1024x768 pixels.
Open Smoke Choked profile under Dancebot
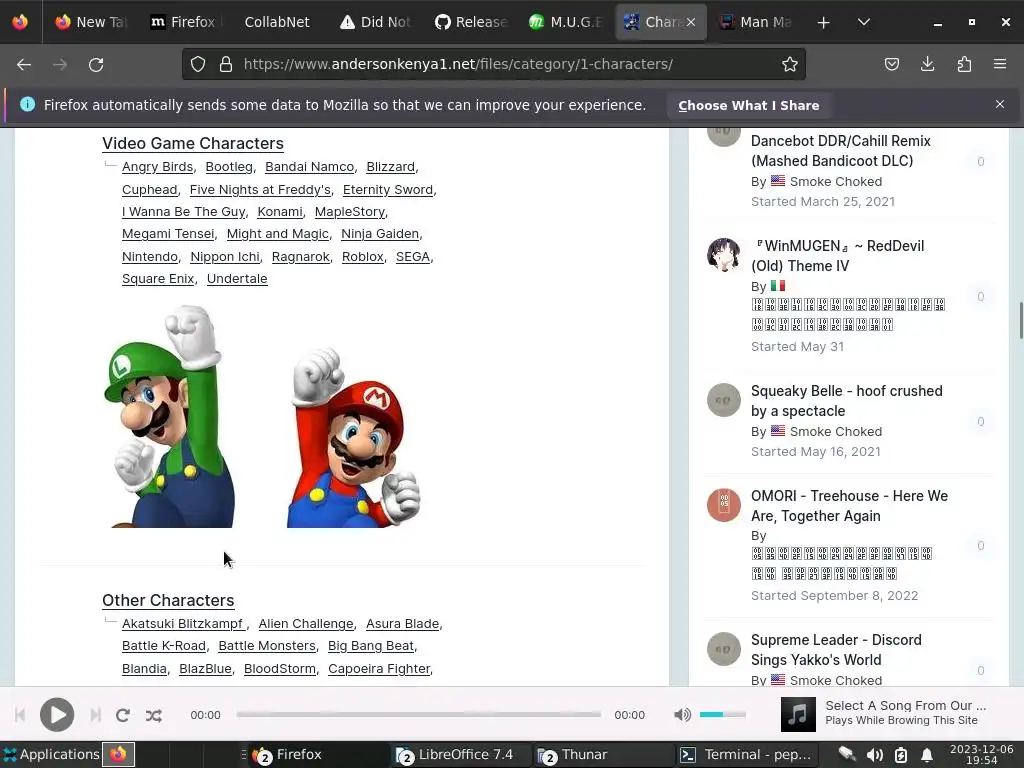pos(836,182)
